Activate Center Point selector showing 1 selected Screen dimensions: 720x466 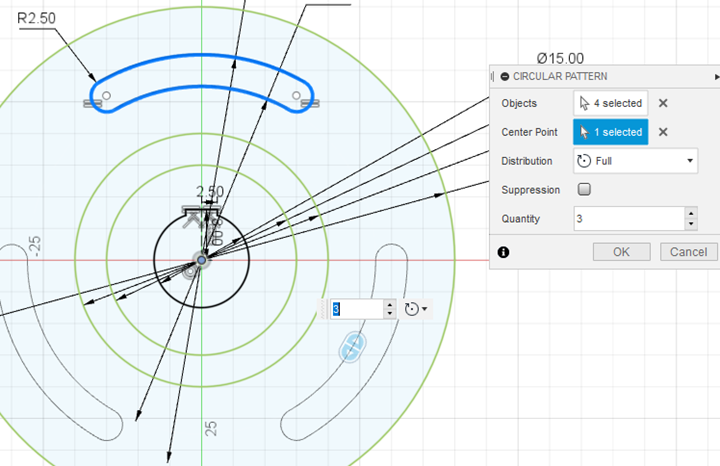point(610,132)
